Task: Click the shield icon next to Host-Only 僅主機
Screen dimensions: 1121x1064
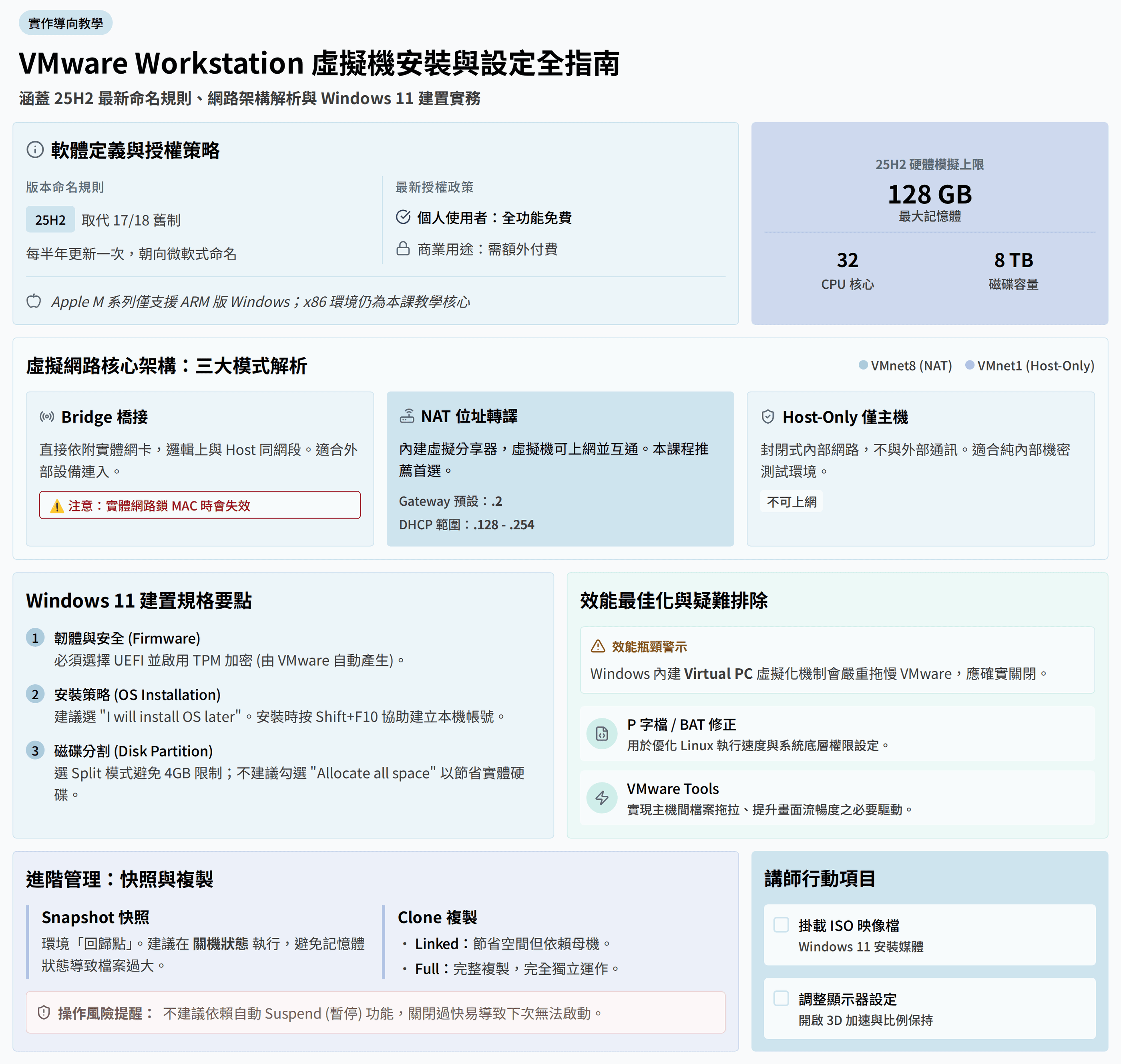Action: tap(768, 417)
